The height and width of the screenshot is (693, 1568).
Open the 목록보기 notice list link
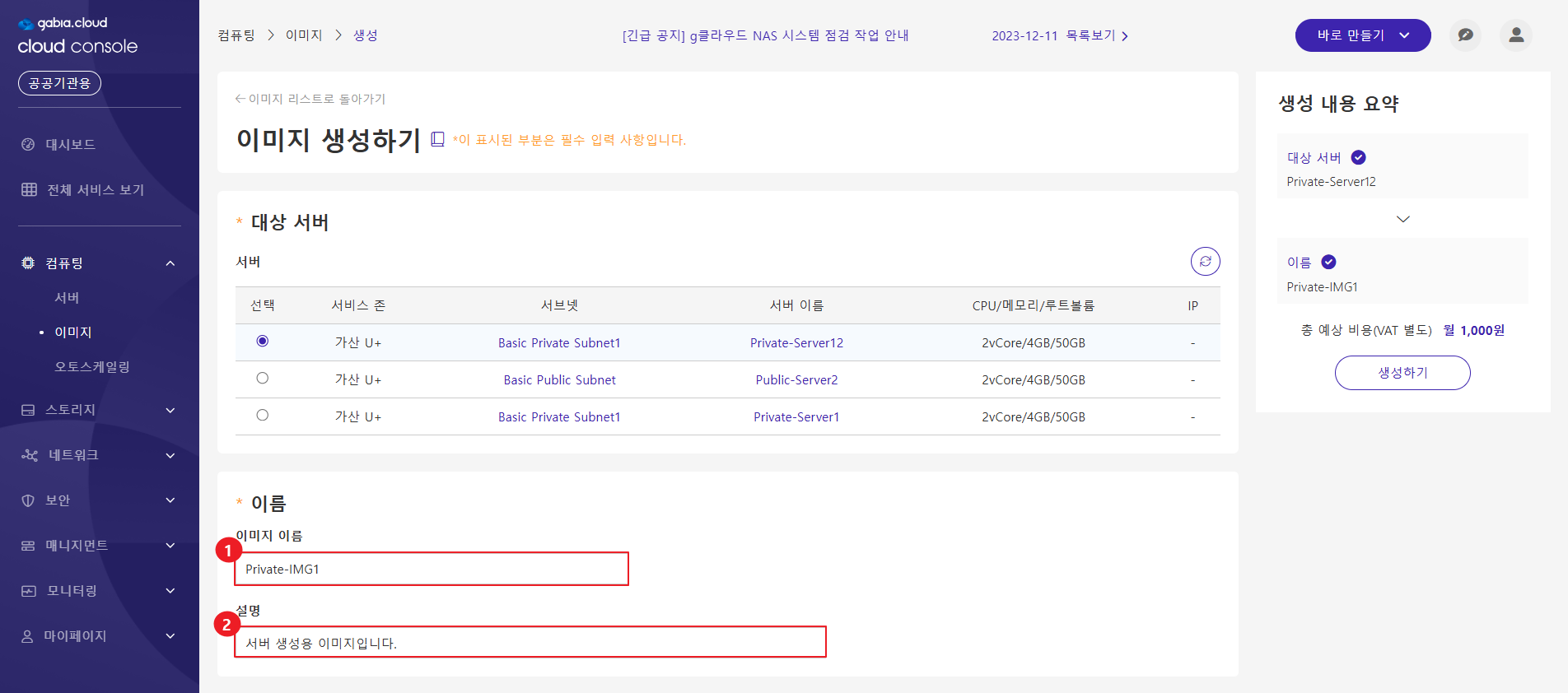tap(1097, 36)
